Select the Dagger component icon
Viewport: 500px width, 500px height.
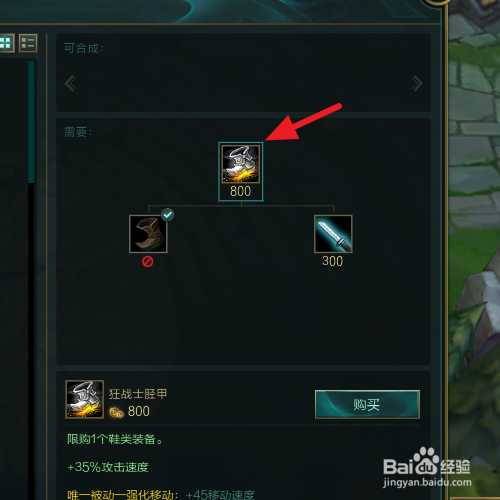click(333, 234)
